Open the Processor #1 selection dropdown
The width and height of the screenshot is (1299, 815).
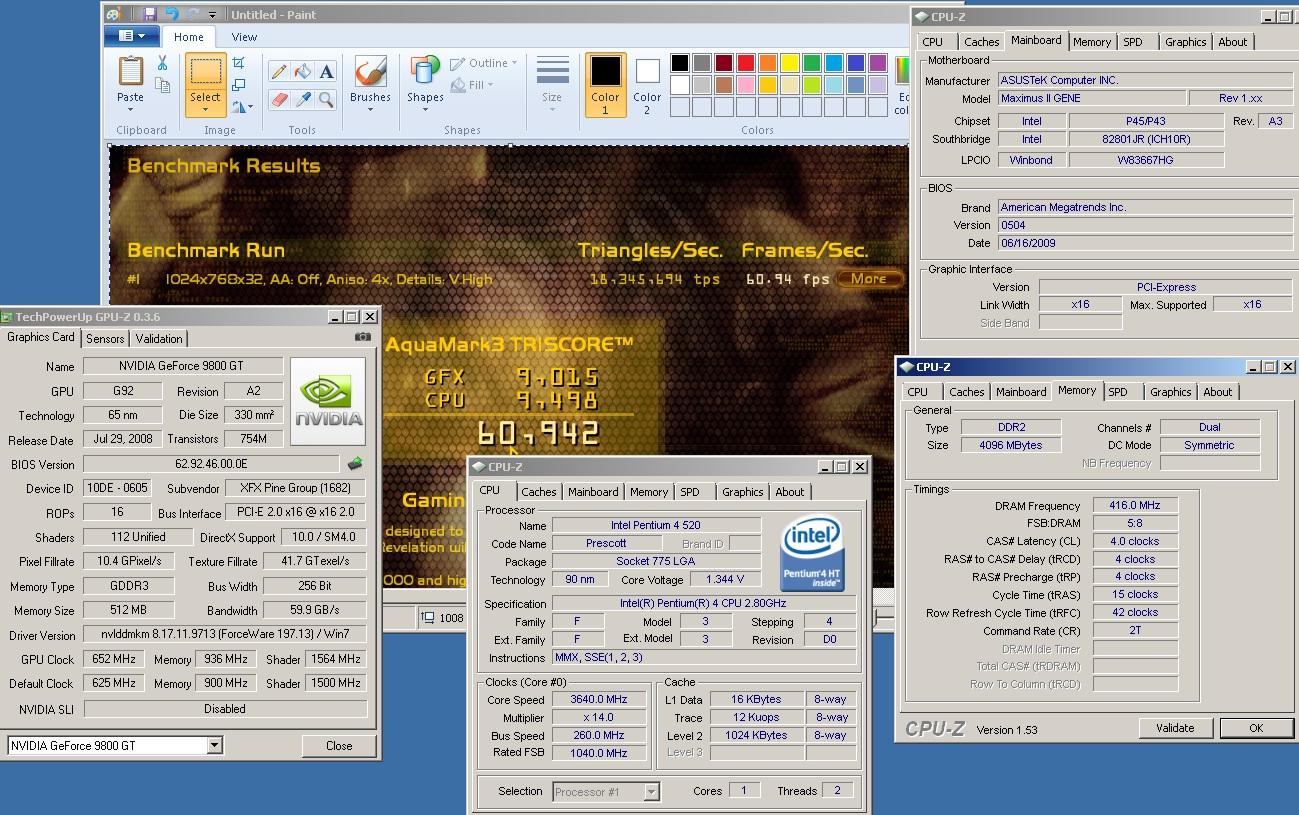[651, 791]
